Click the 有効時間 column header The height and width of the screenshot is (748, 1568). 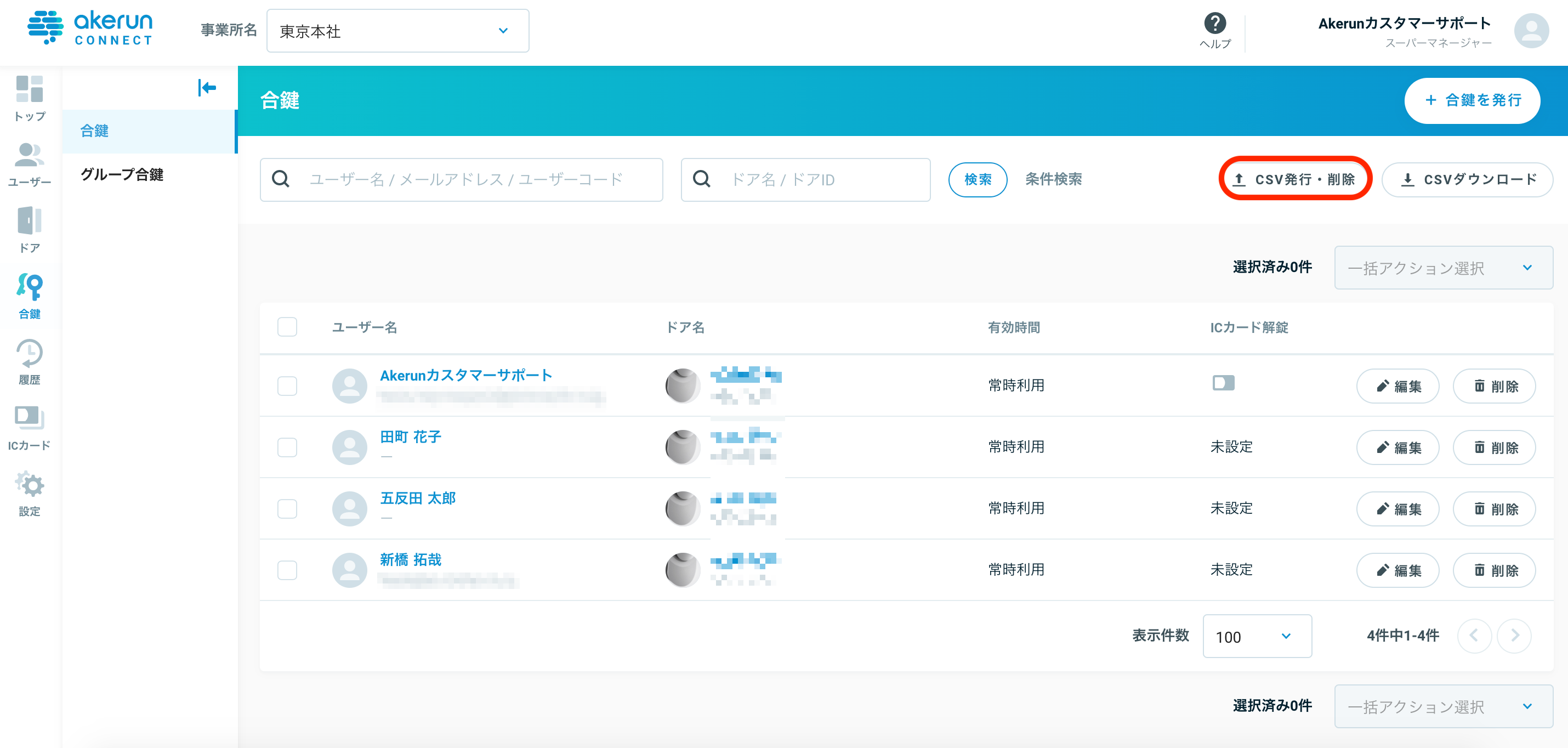(1014, 327)
